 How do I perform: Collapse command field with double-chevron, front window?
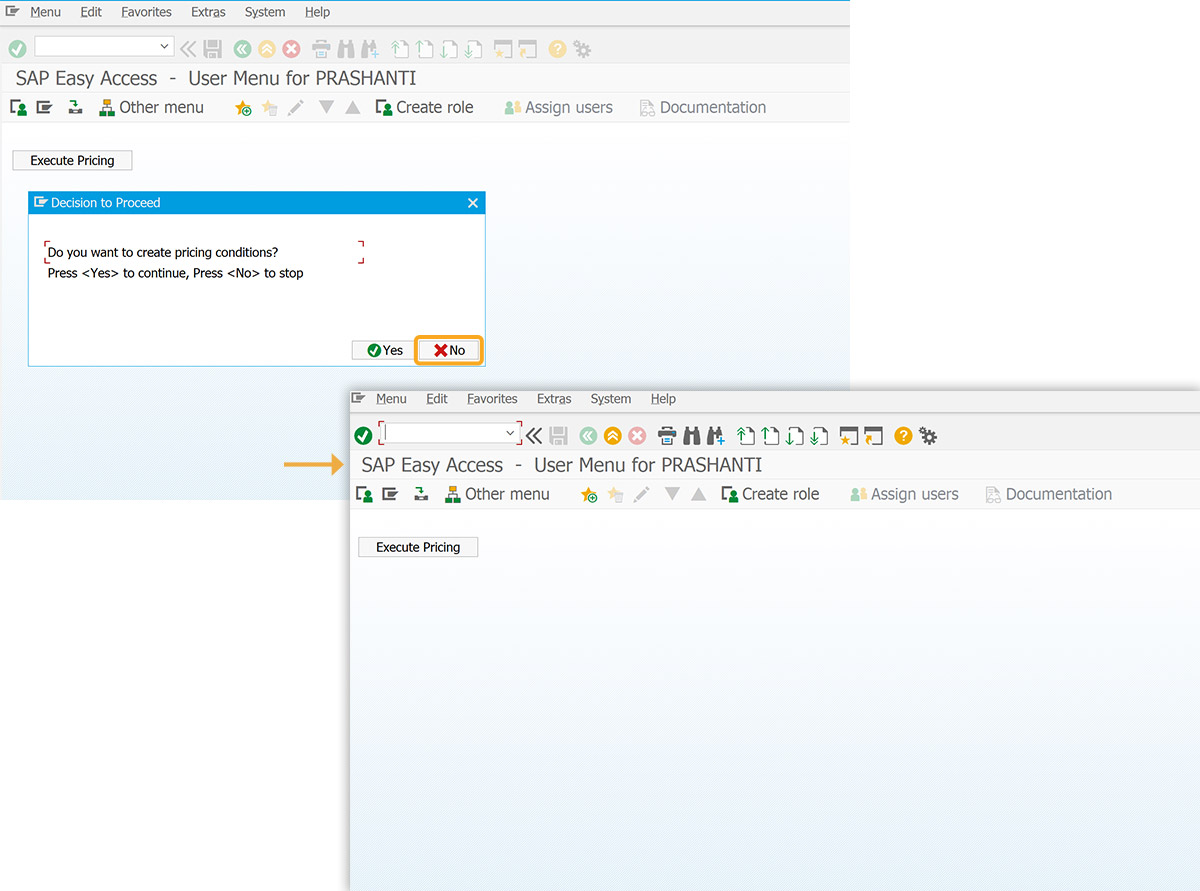(535, 435)
